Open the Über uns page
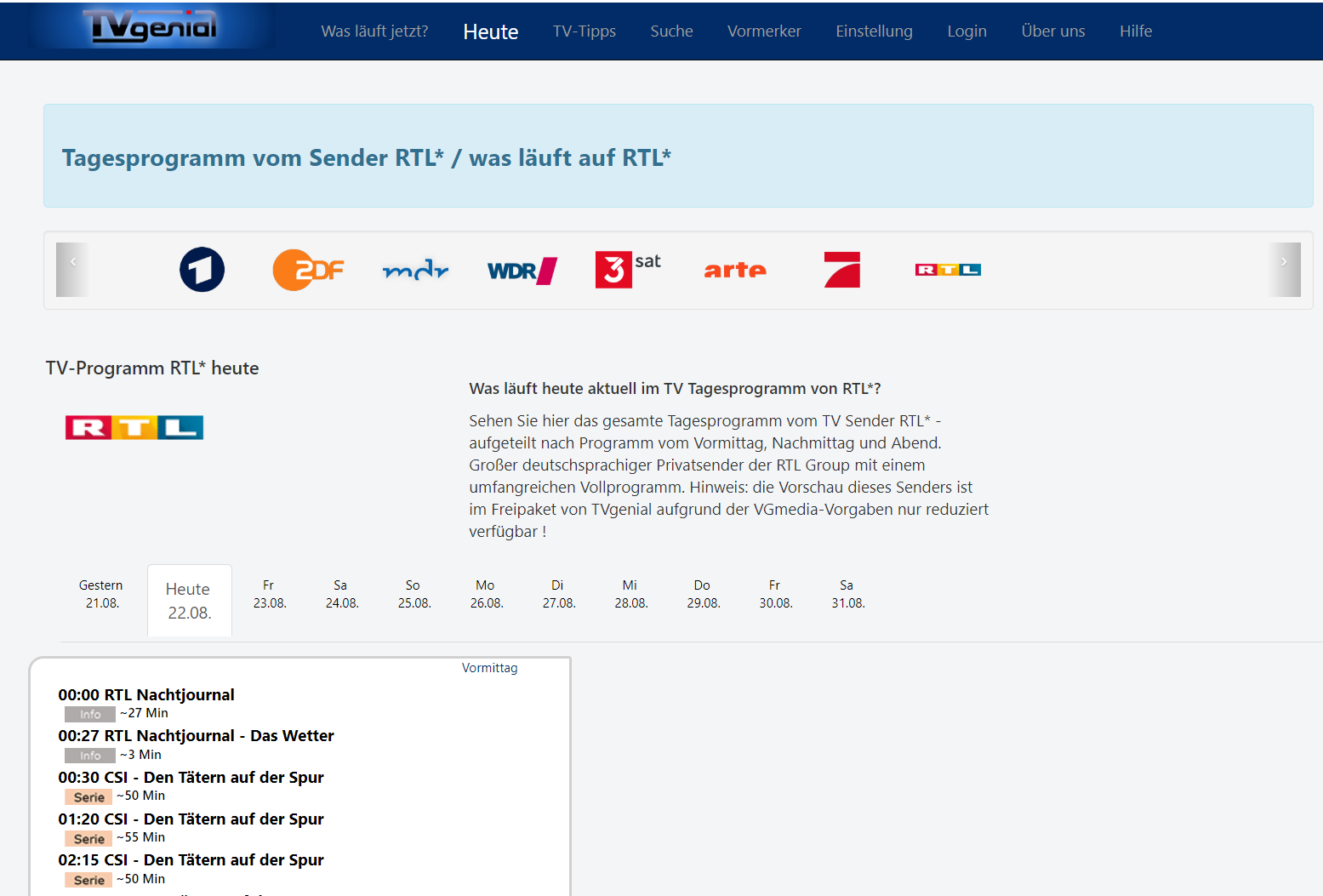Screen dimensions: 1323x896 1053,31
